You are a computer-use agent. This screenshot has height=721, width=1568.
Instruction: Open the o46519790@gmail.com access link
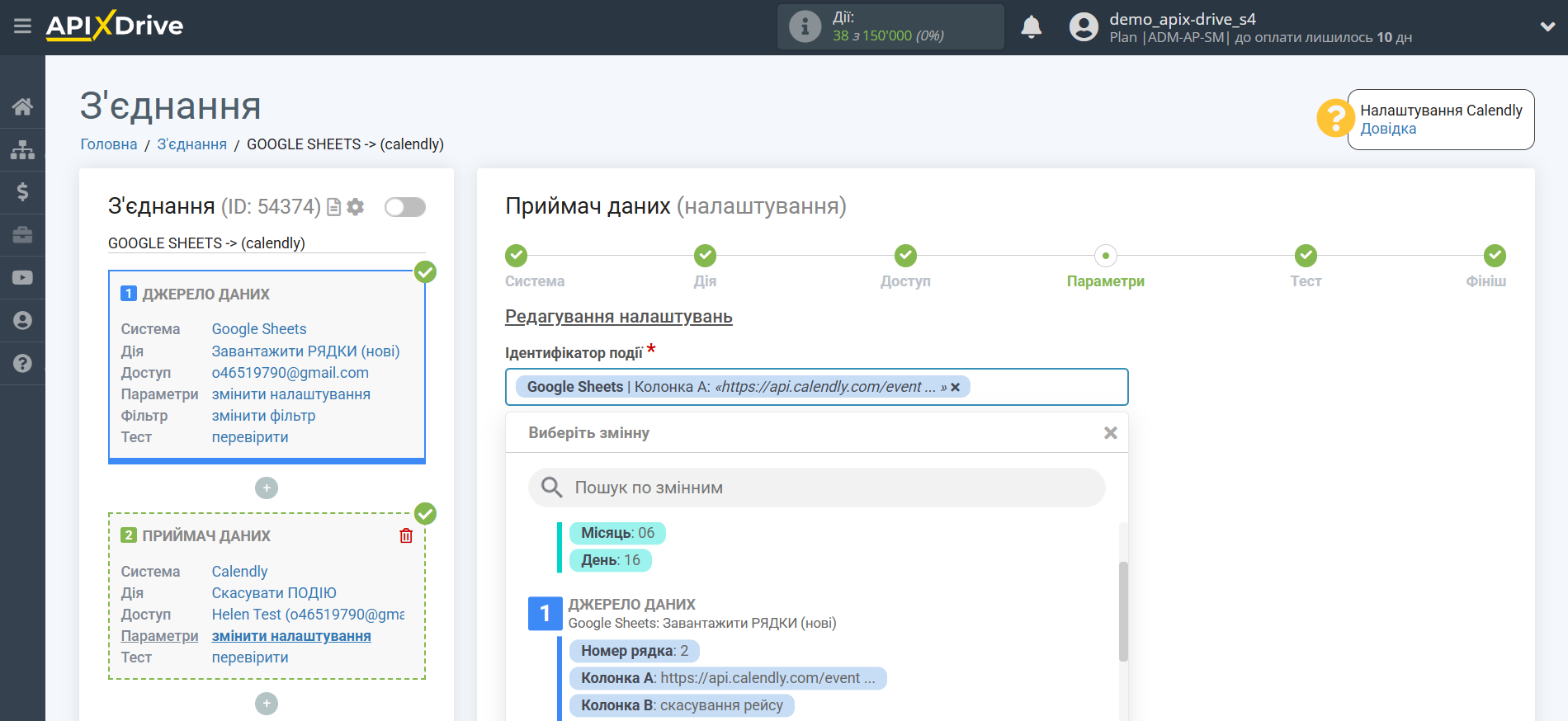coord(290,373)
